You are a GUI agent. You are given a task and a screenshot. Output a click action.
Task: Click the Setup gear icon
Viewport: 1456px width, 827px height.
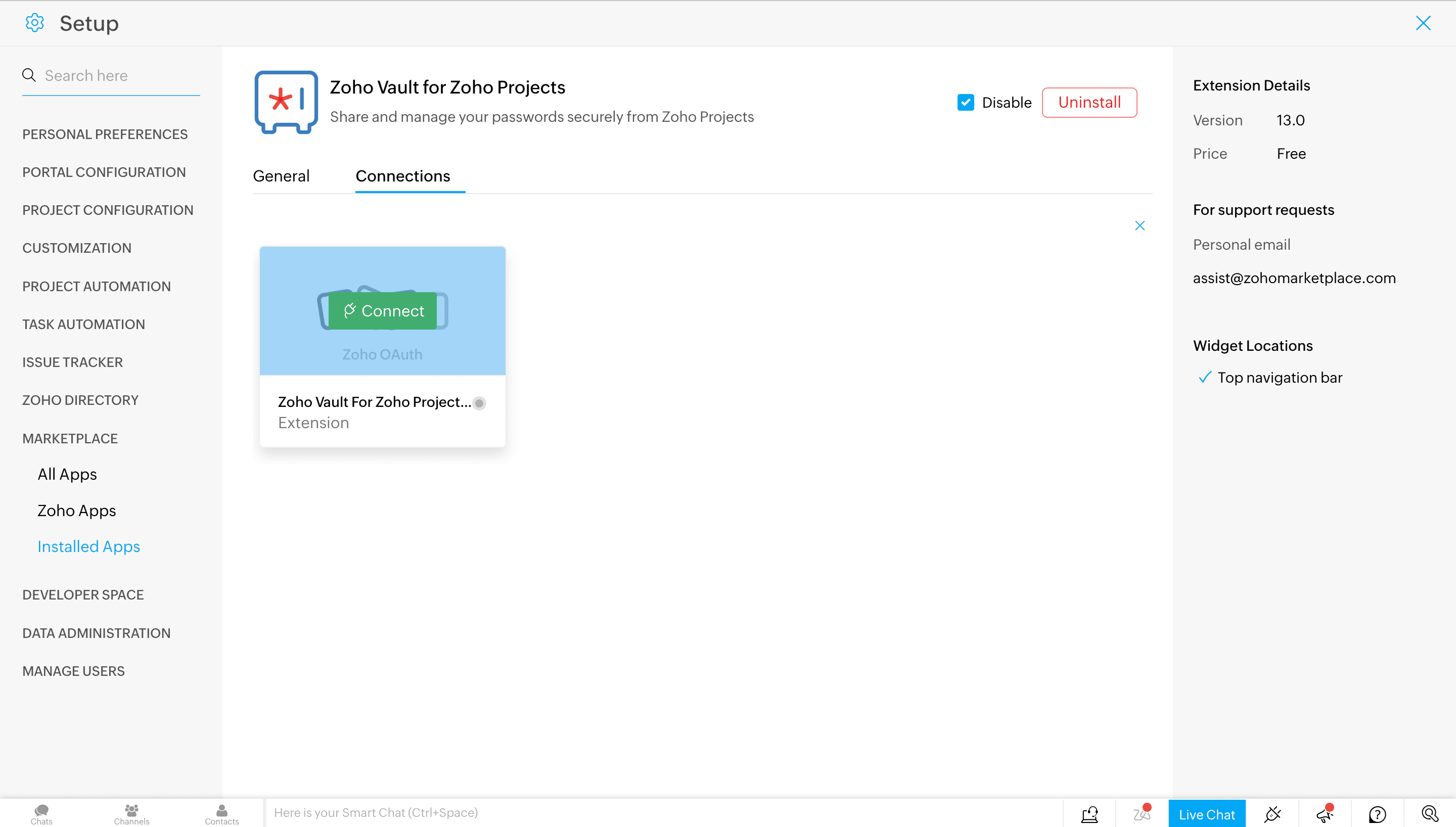(x=35, y=23)
